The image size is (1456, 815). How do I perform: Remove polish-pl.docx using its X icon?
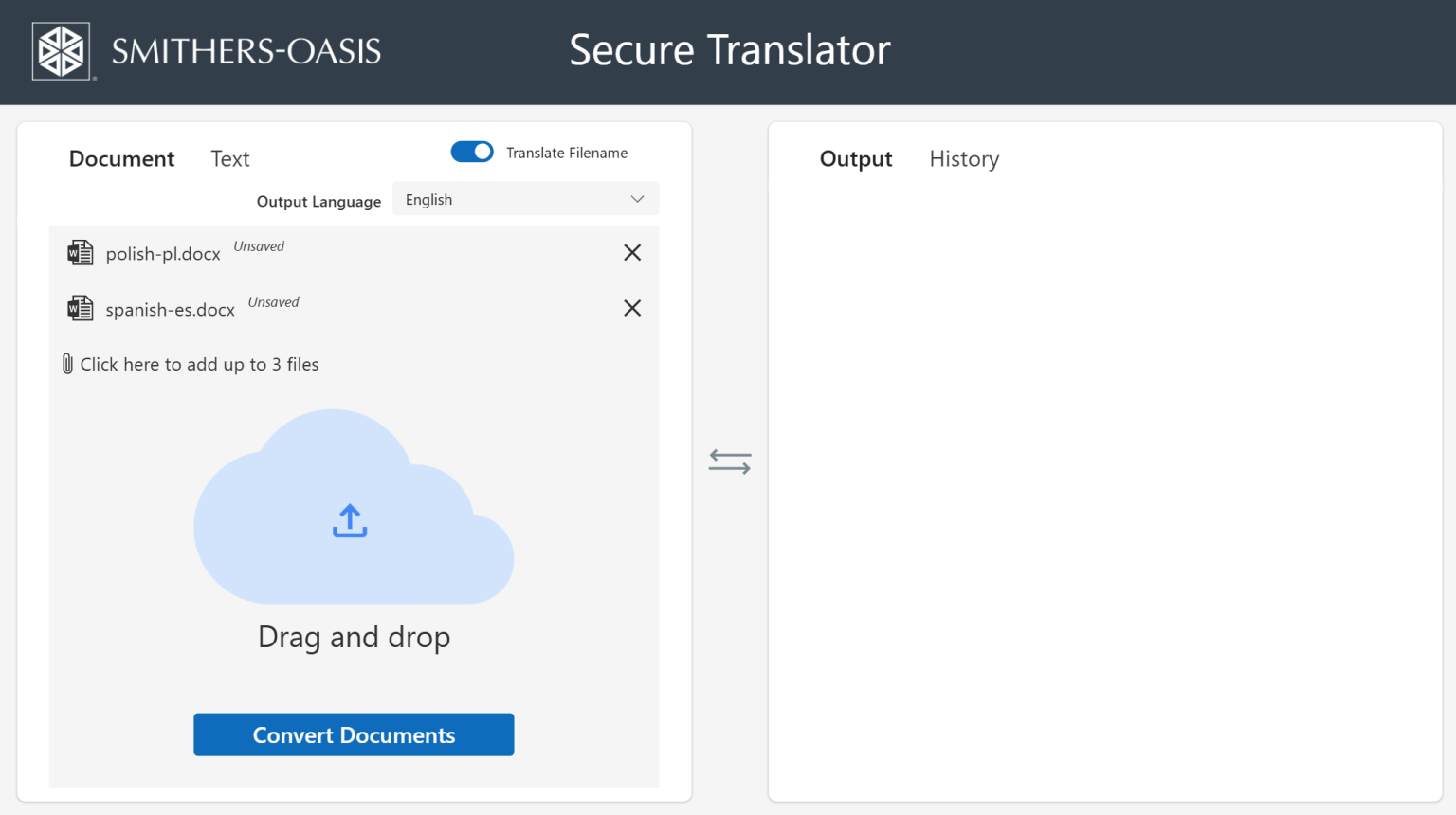tap(632, 252)
